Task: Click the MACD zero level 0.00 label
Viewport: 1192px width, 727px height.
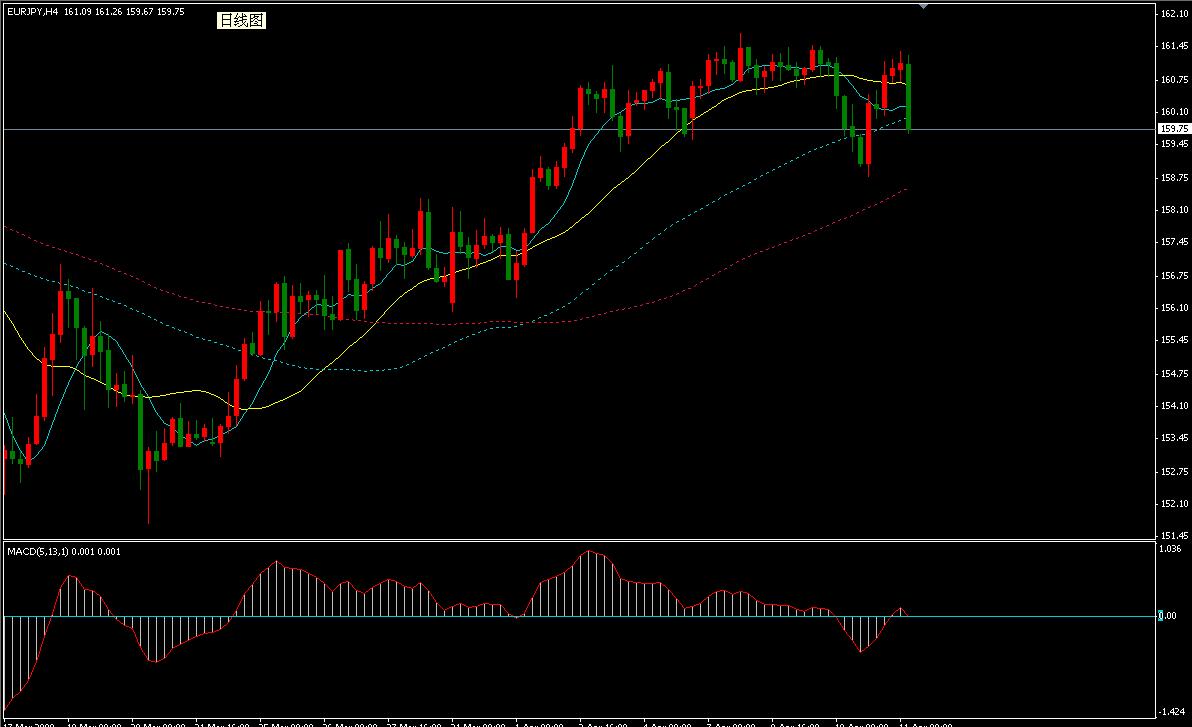Action: (1168, 616)
